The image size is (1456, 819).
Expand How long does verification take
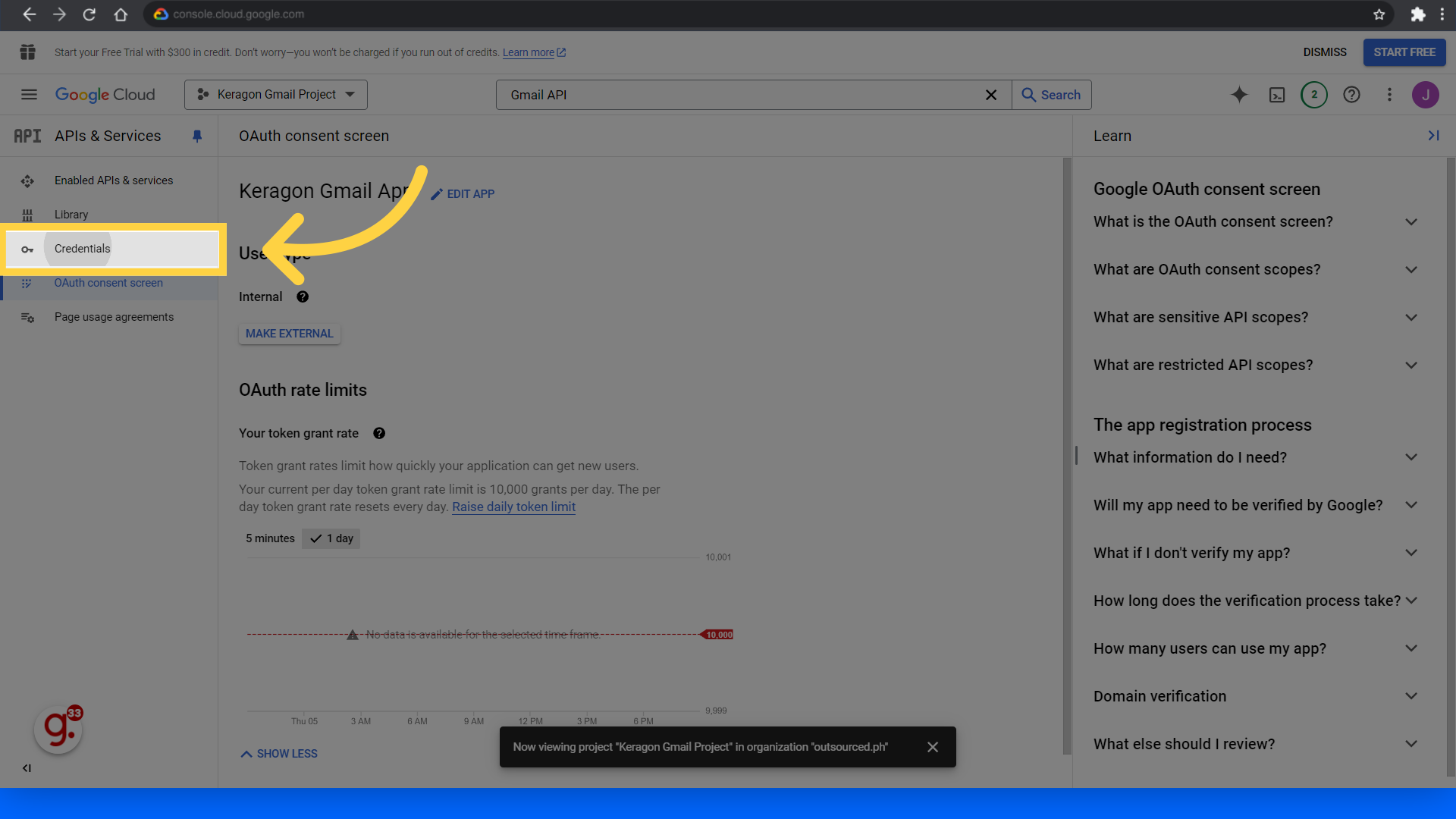pos(1256,601)
